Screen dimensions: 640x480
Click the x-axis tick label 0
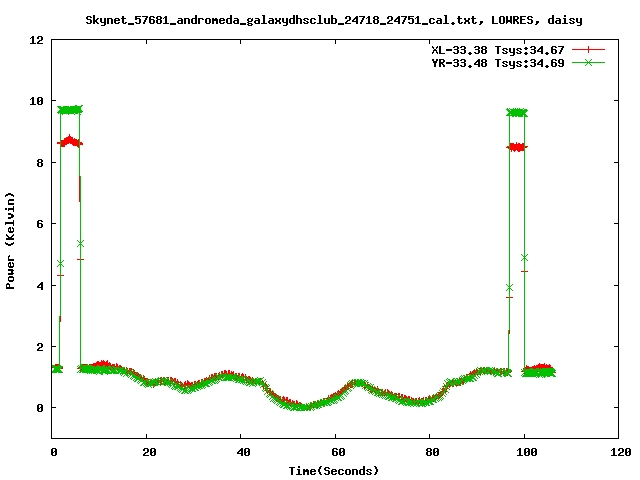pyautogui.click(x=54, y=452)
